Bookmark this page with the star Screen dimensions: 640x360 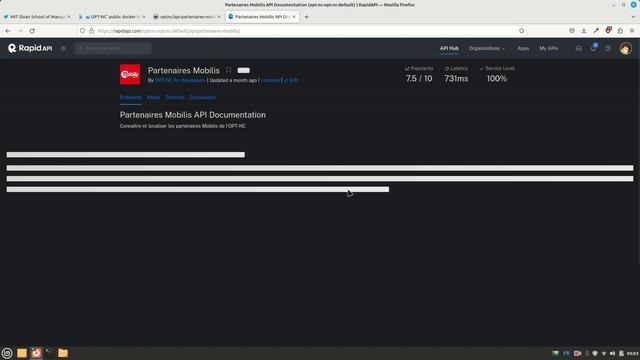[x=521, y=31]
